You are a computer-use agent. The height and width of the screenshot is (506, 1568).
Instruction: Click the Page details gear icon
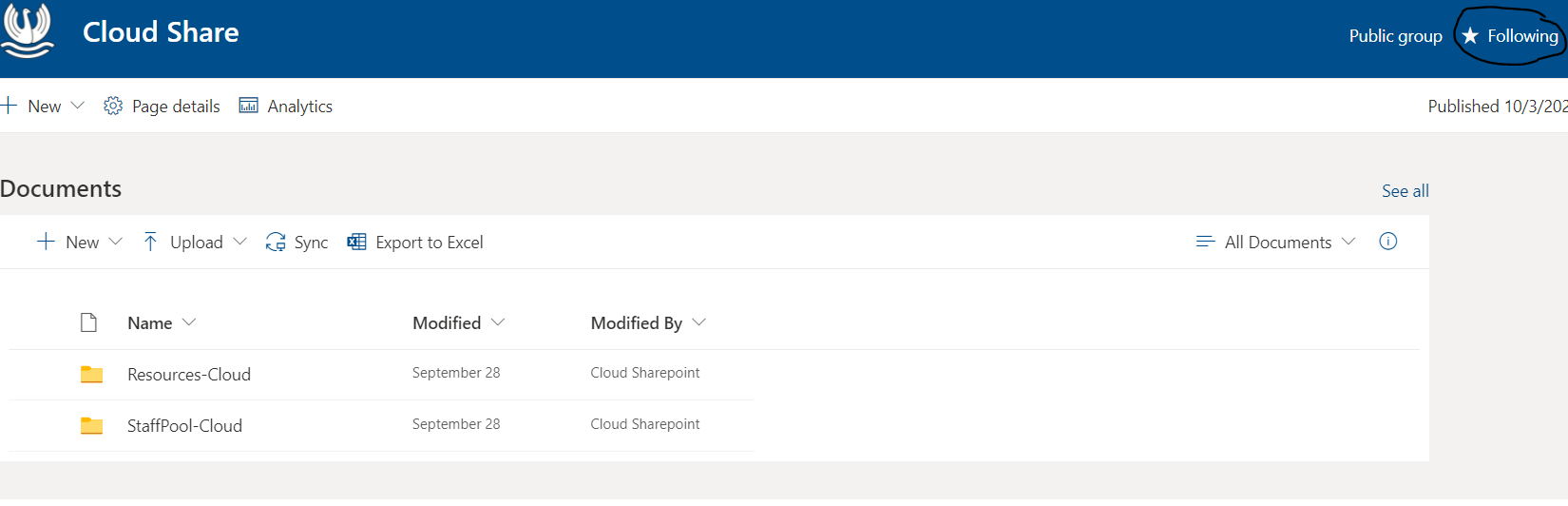(x=113, y=106)
